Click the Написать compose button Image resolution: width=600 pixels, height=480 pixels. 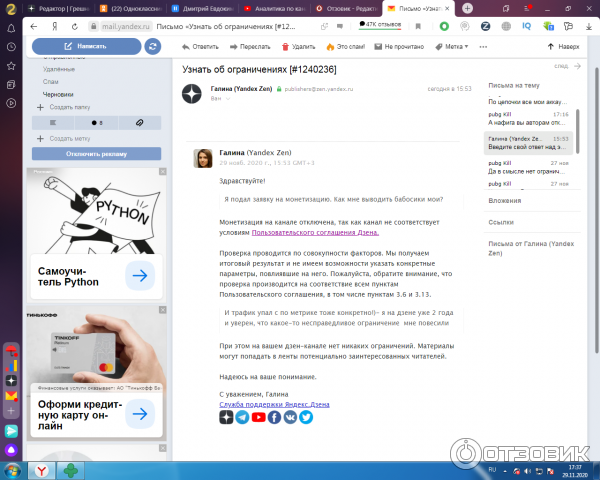pos(86,46)
